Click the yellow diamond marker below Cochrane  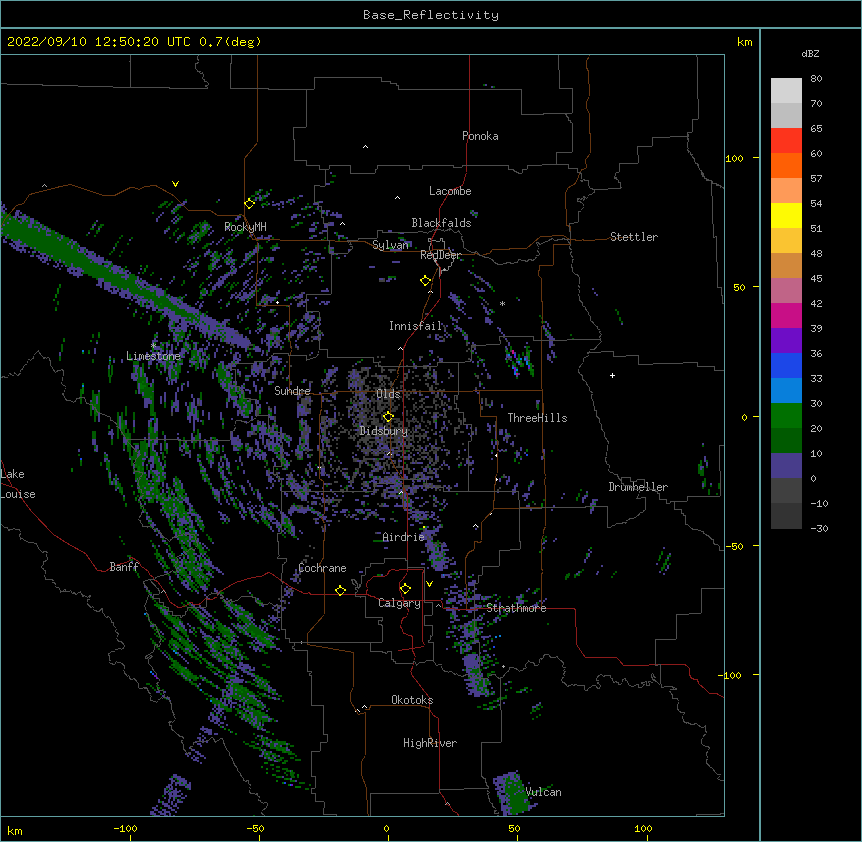(340, 590)
